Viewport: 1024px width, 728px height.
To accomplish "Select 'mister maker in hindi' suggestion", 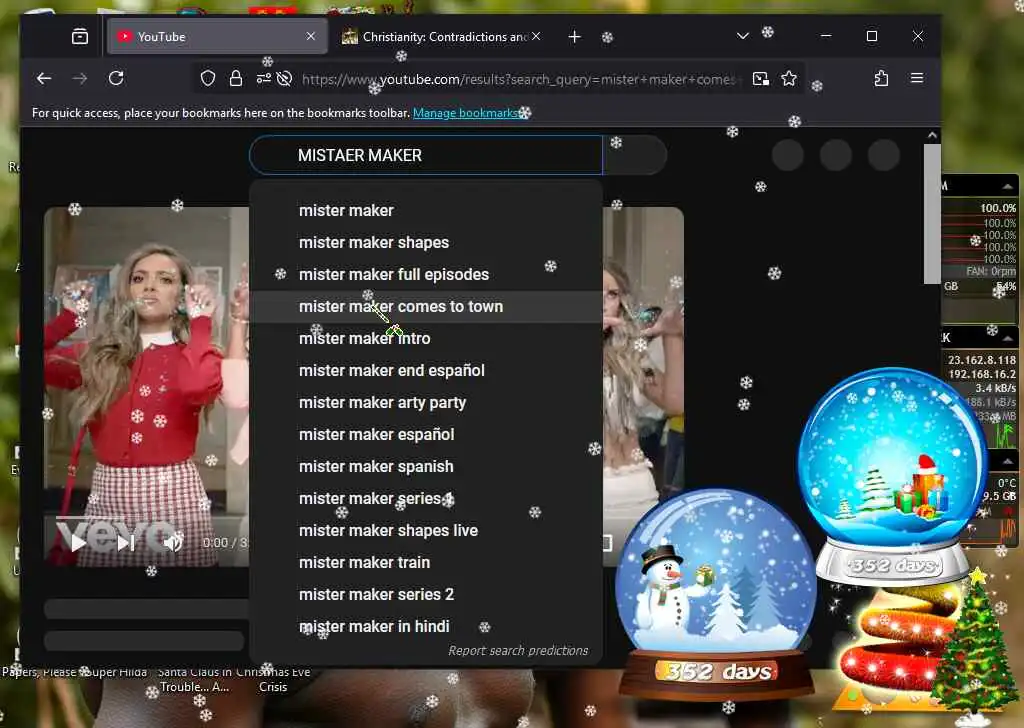I will (426, 626).
